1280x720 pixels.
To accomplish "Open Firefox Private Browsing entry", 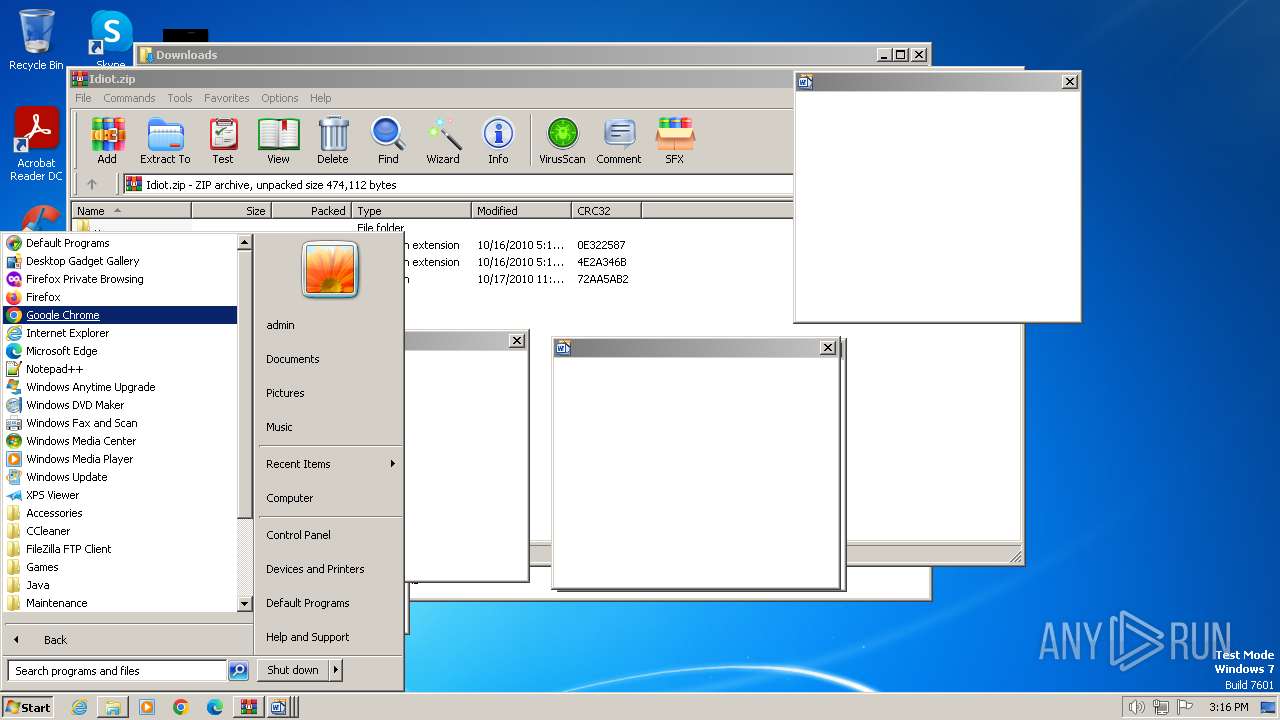I will (120, 279).
